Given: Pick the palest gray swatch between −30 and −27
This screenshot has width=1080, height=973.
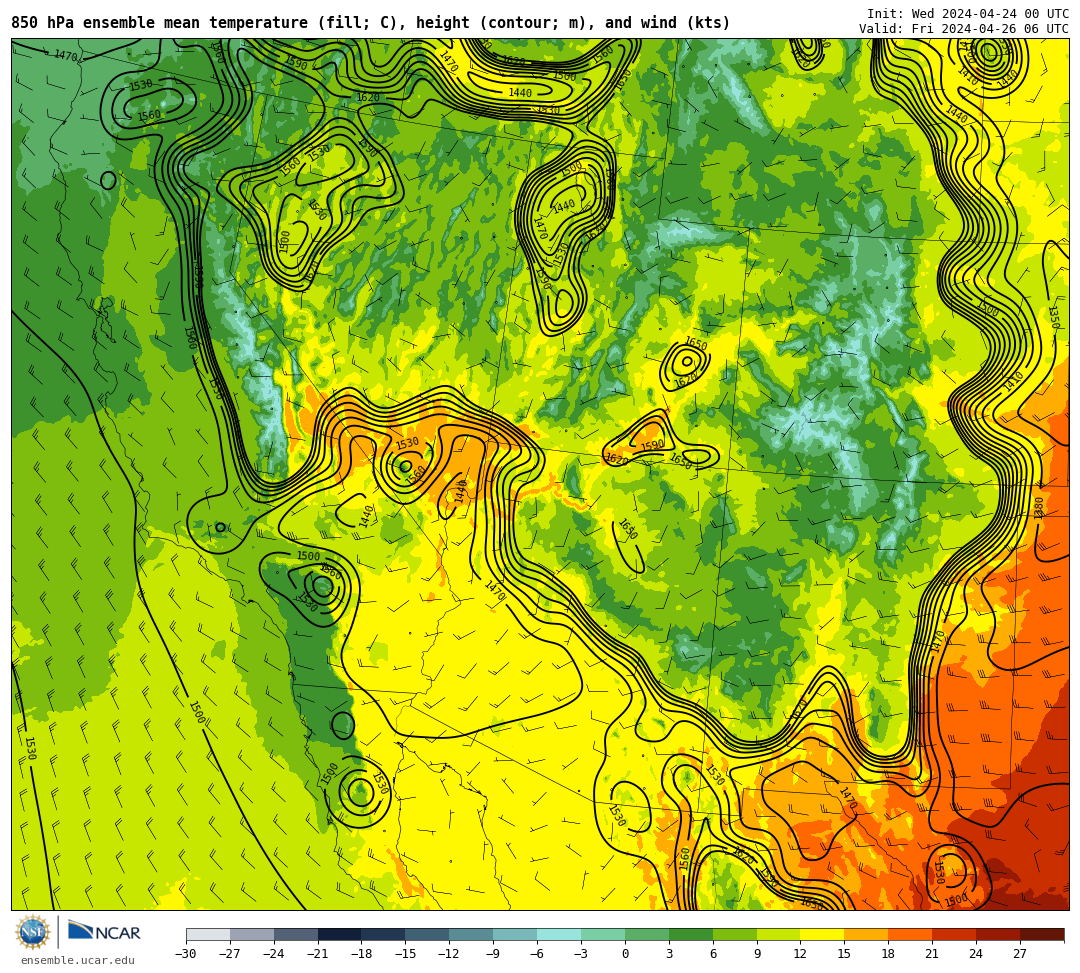Looking at the screenshot, I should (208, 934).
